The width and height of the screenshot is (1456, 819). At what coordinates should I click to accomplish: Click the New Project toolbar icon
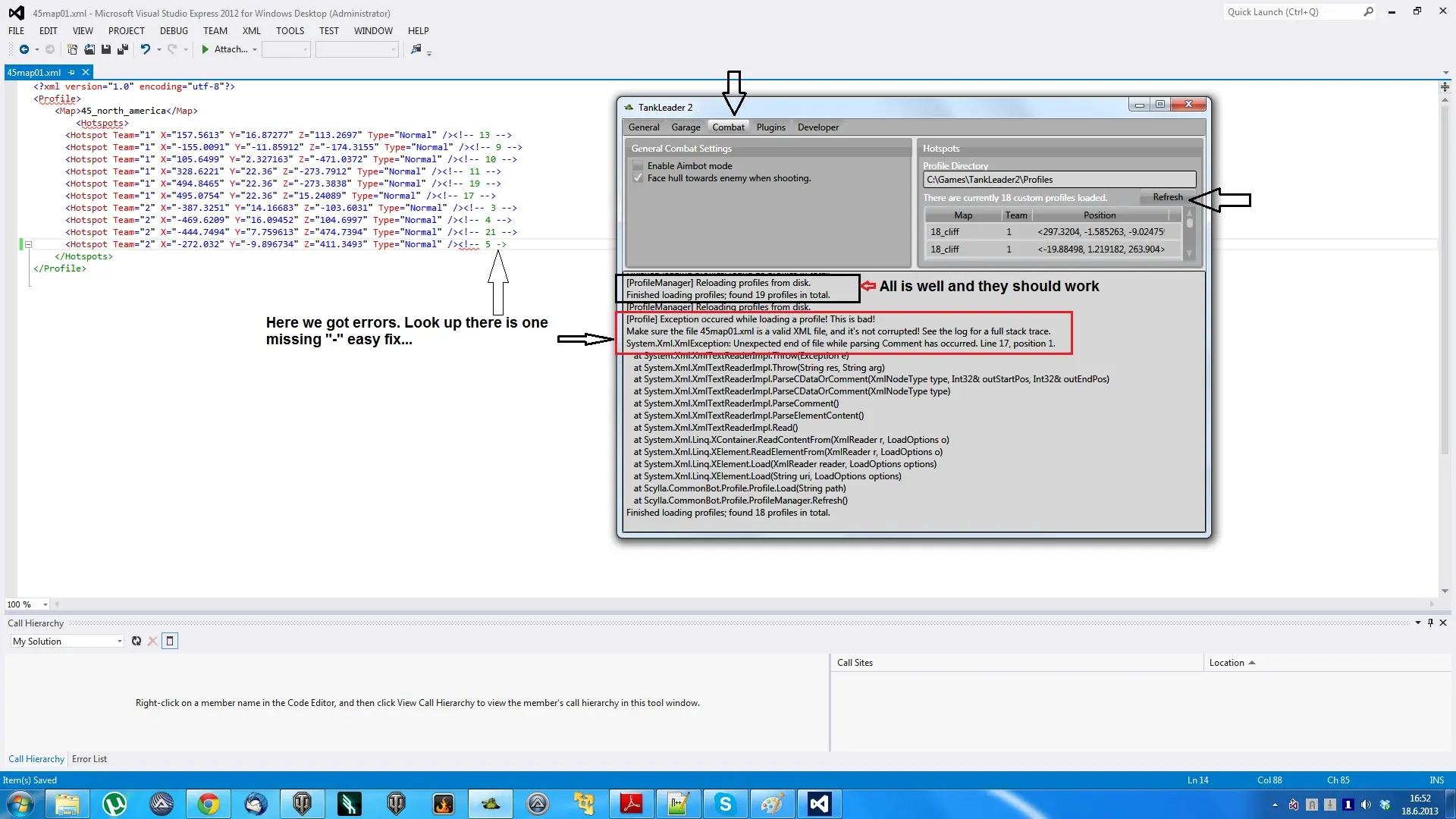coord(73,49)
